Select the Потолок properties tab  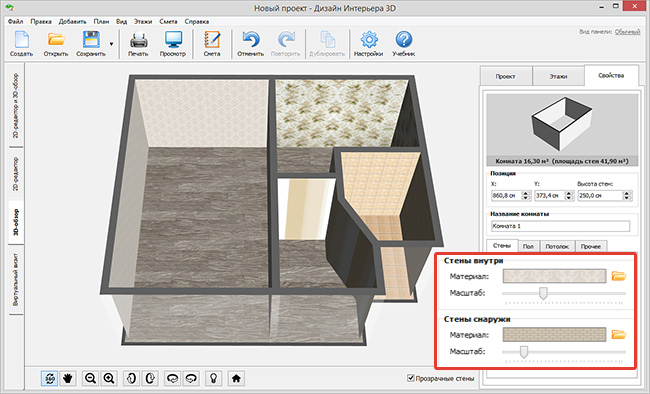click(x=557, y=246)
